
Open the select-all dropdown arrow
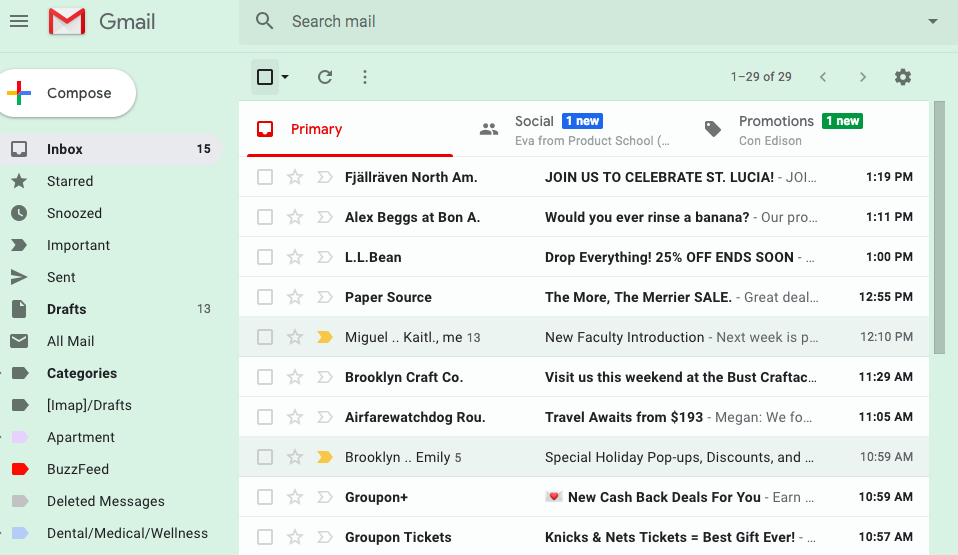(286, 77)
